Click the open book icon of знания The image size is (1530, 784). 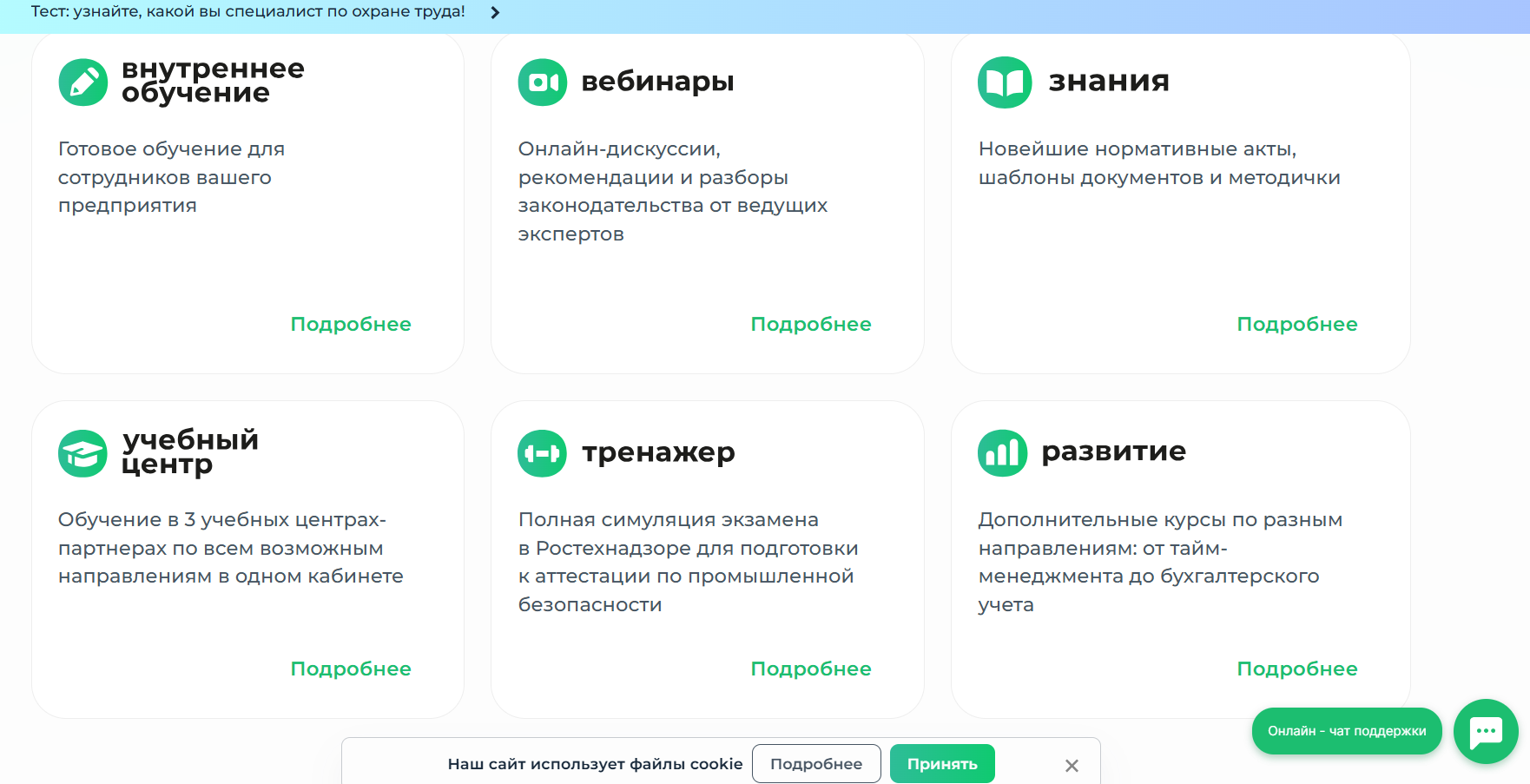coord(1005,82)
